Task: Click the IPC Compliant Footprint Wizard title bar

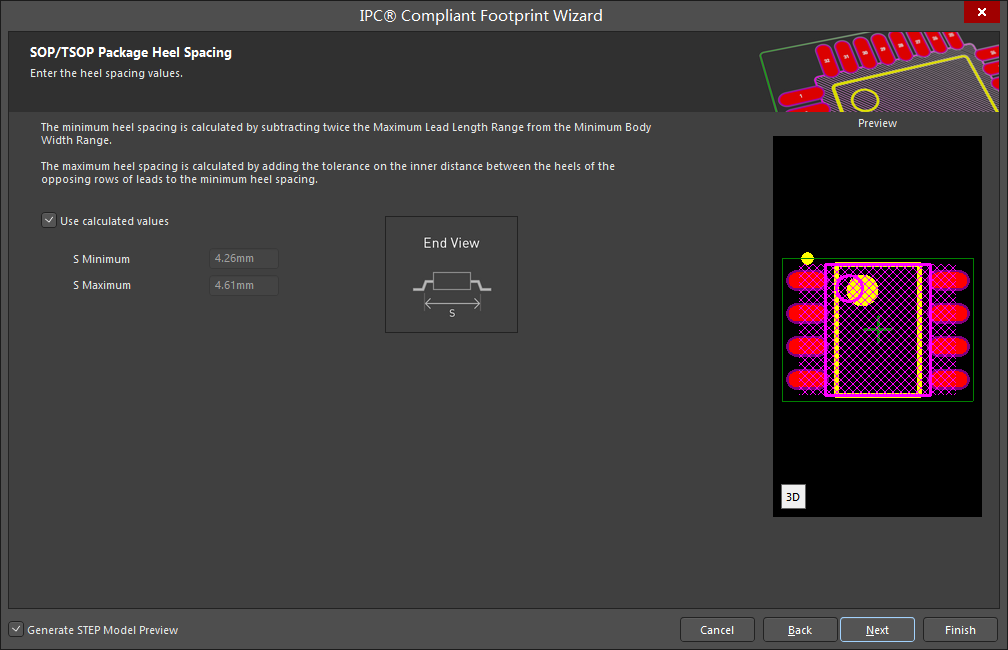Action: (480, 15)
